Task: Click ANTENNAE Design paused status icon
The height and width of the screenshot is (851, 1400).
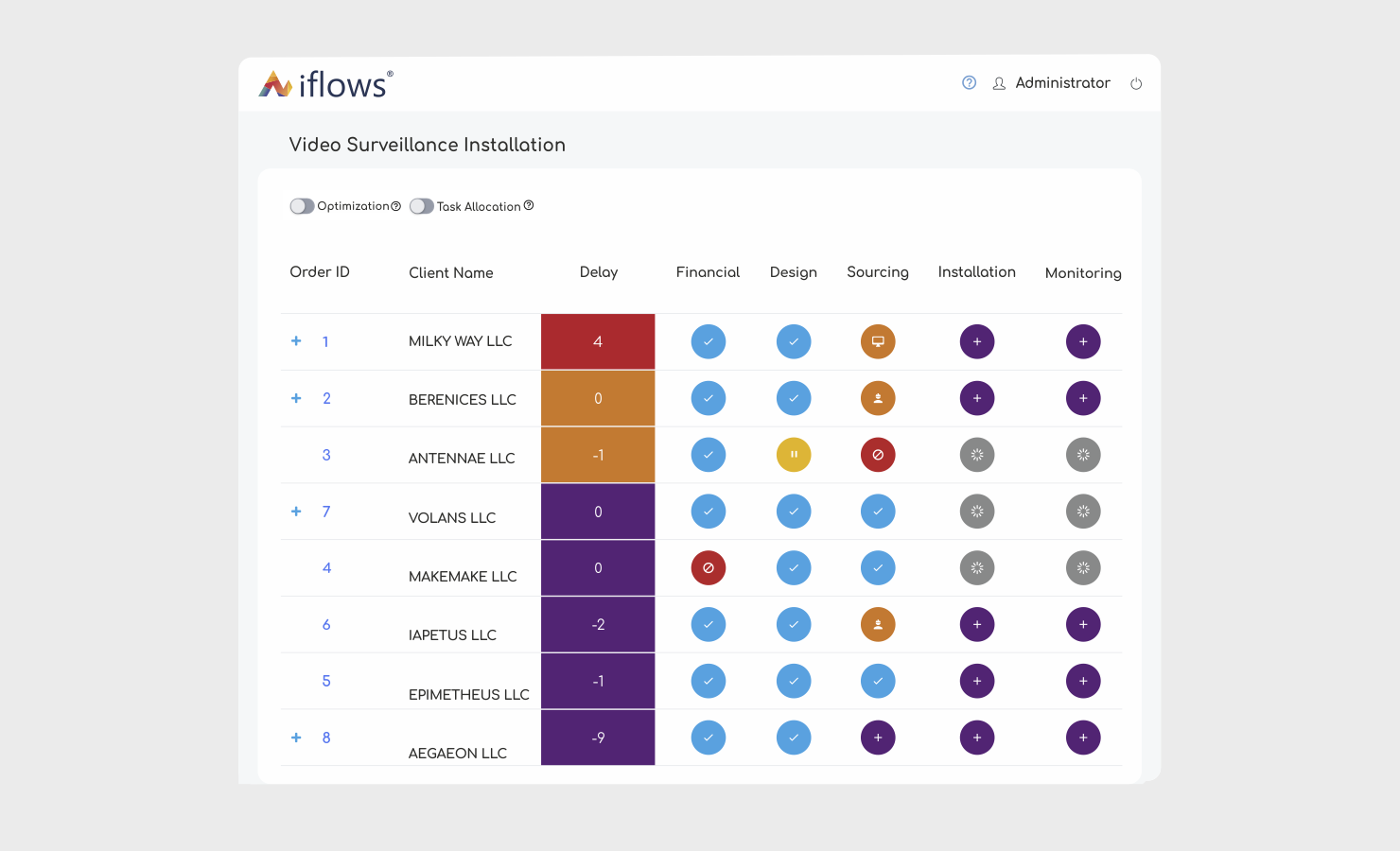Action: (x=794, y=455)
